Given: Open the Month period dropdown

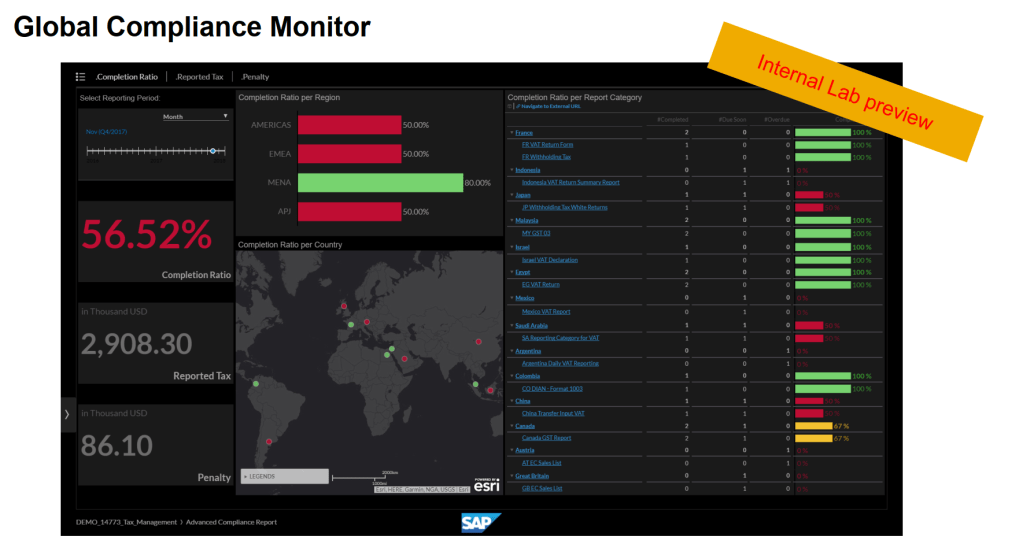Looking at the screenshot, I should [x=196, y=116].
